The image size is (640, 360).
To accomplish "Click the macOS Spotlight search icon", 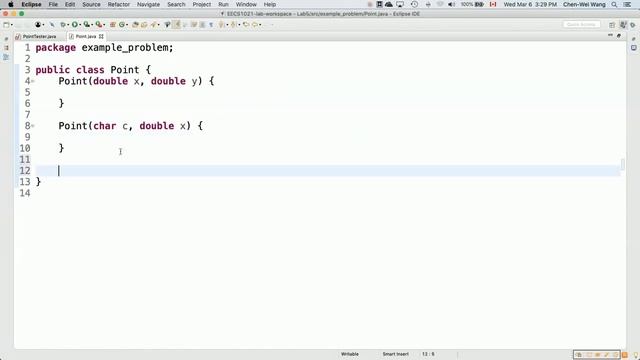I will (x=614, y=4).
